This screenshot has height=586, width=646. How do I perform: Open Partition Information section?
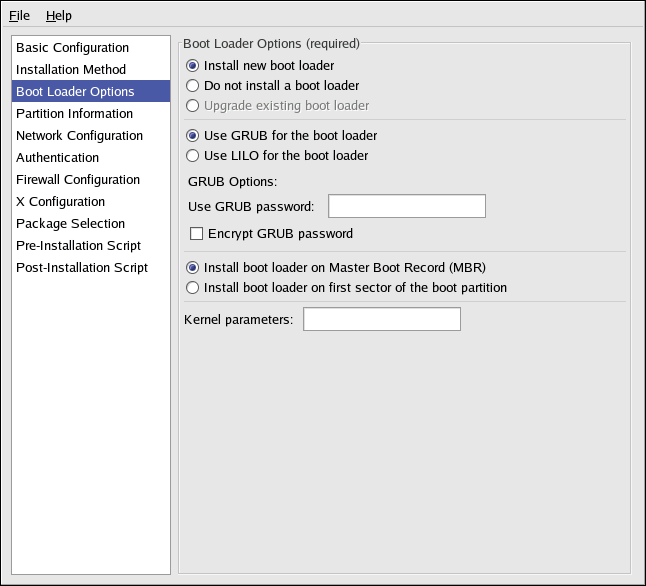pyautogui.click(x=74, y=114)
